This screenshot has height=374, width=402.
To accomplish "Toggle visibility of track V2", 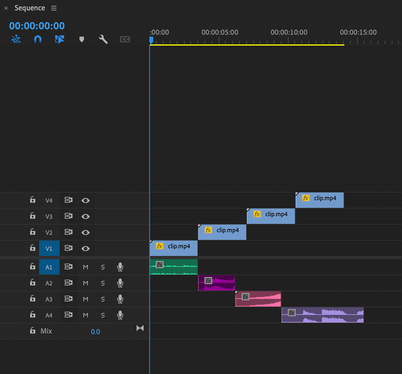I will click(x=86, y=232).
